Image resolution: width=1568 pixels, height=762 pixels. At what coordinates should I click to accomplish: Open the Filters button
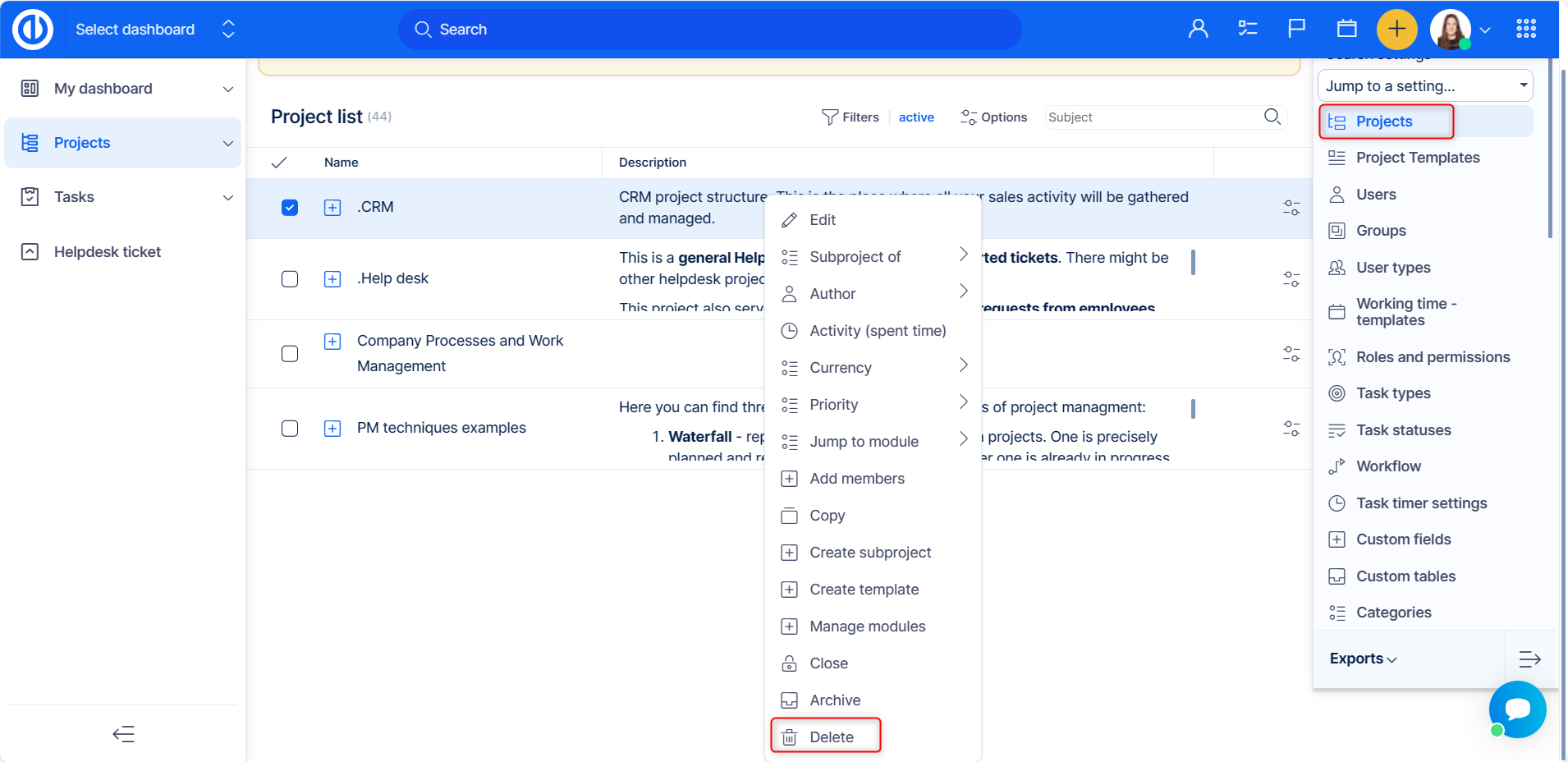(x=850, y=117)
